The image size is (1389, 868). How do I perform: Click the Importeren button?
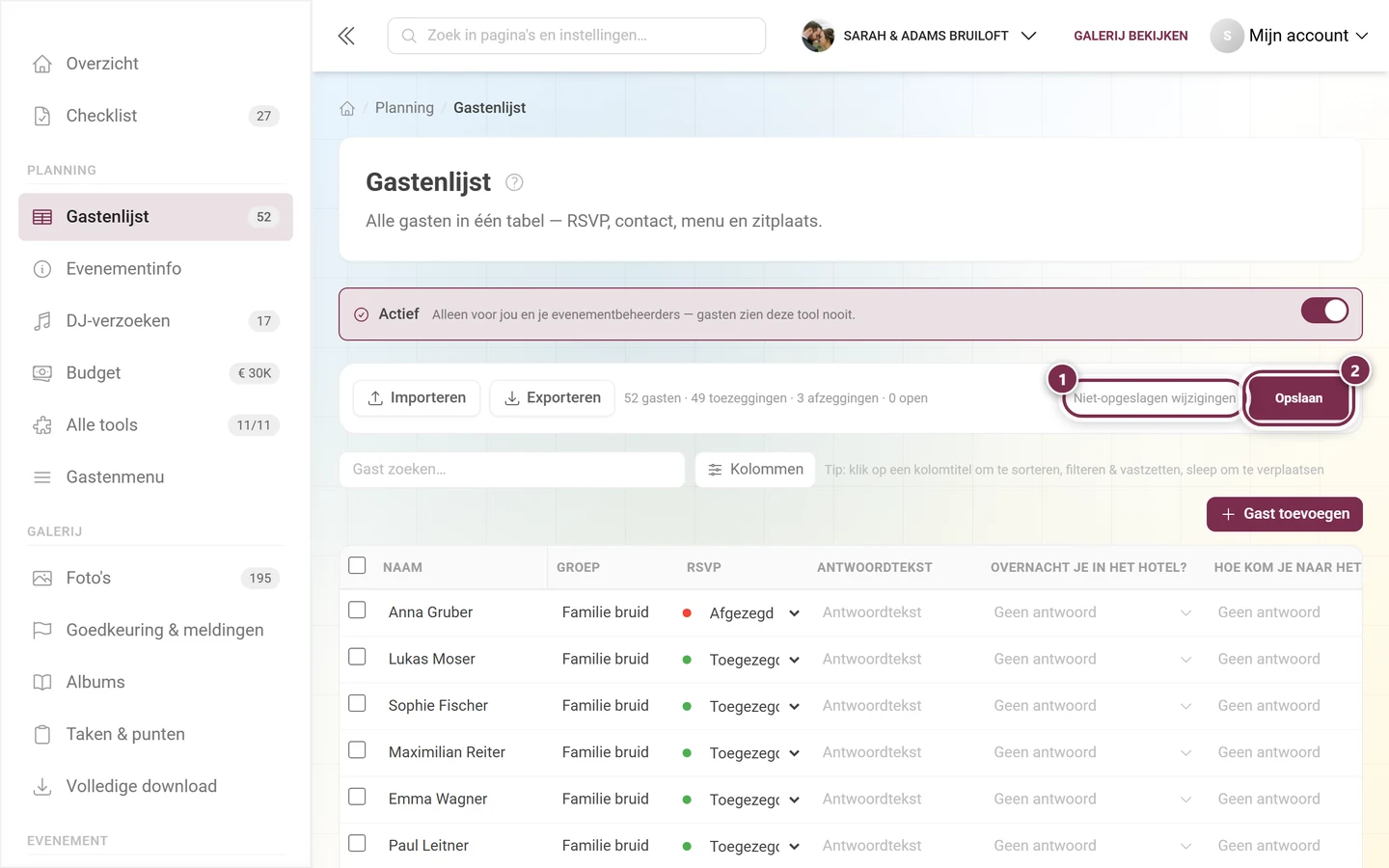click(417, 398)
